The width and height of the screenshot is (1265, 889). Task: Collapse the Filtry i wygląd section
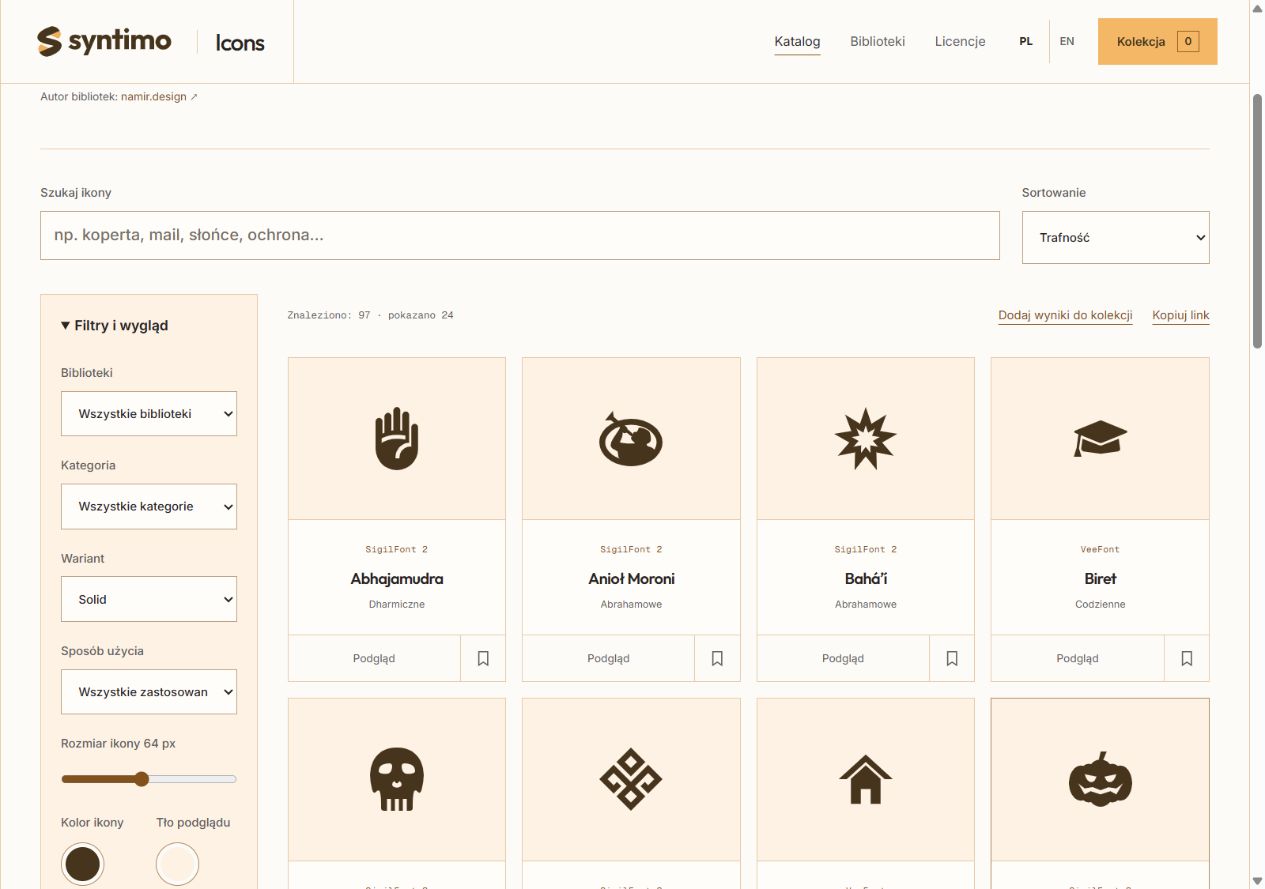pos(114,325)
